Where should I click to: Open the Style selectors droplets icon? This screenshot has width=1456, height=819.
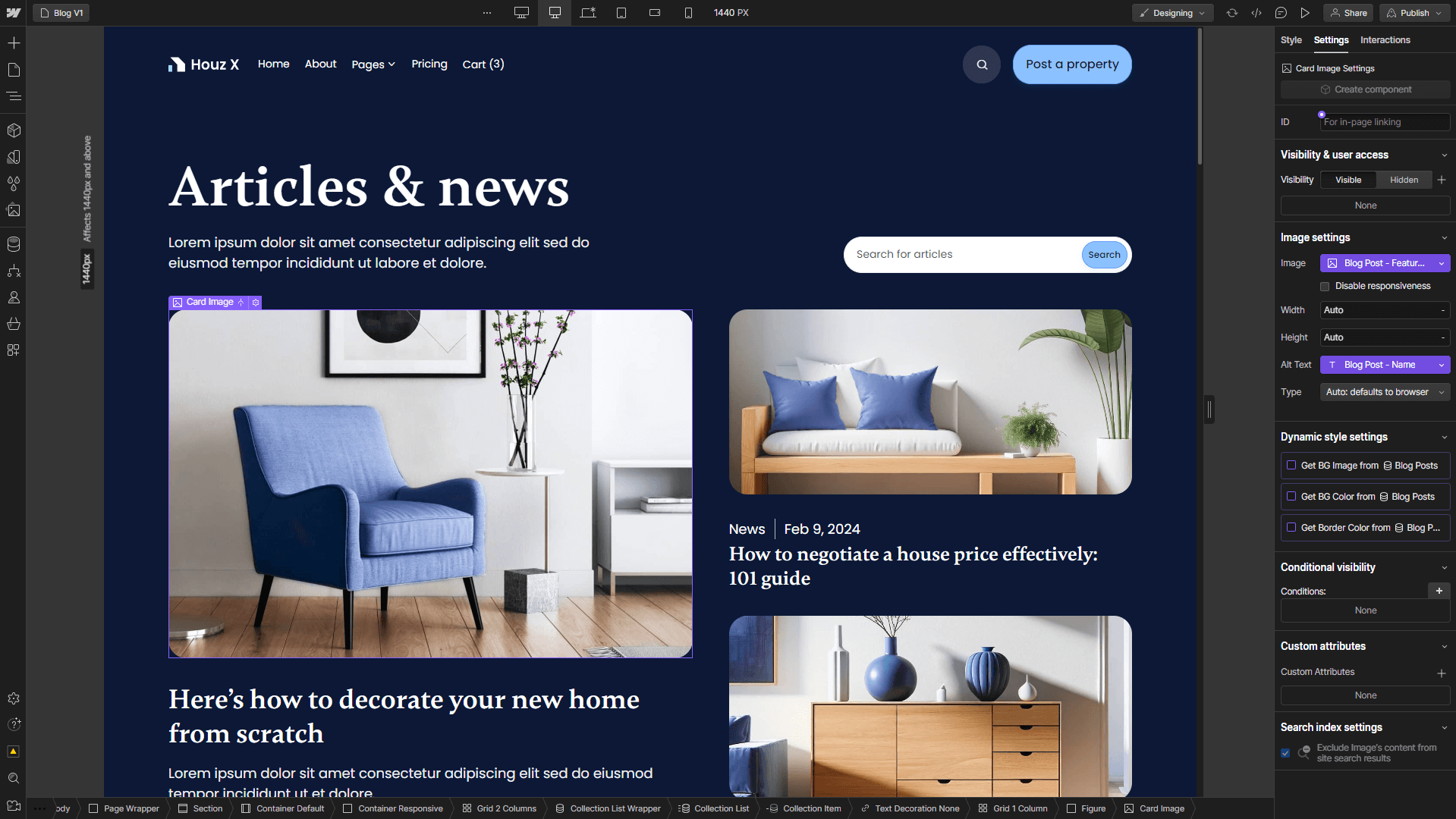(14, 184)
